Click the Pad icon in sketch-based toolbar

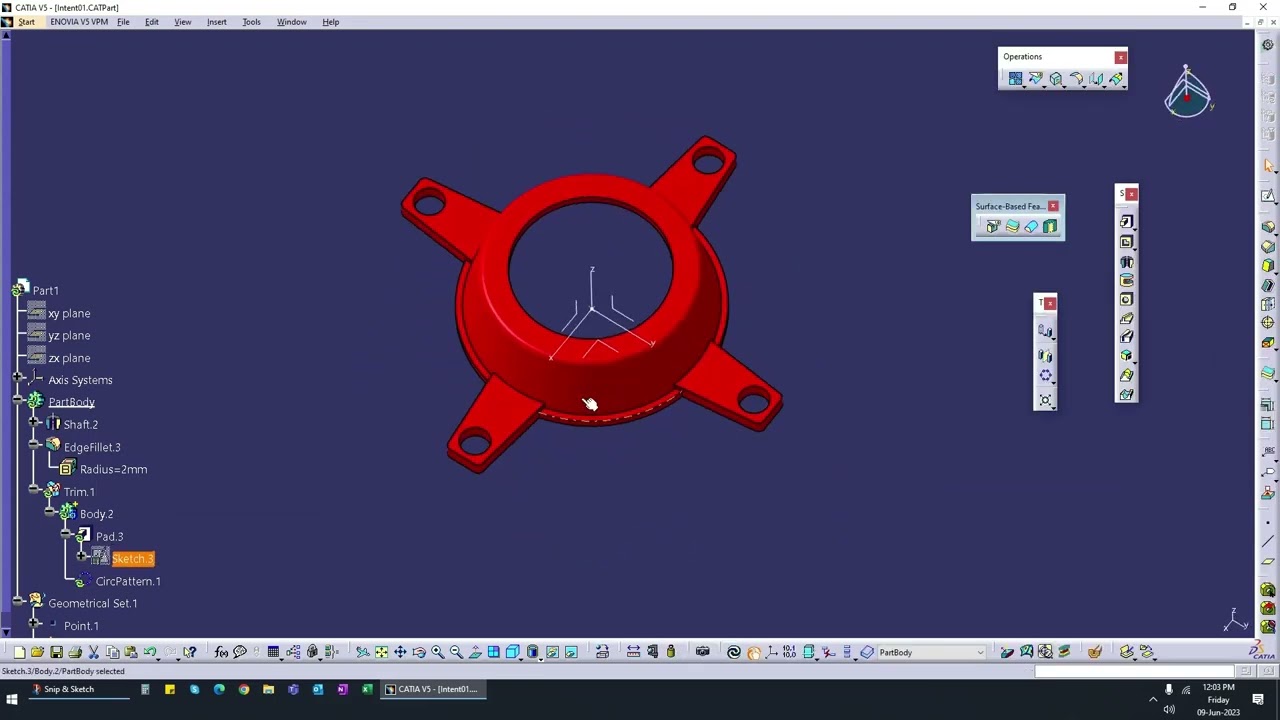pos(1126,222)
